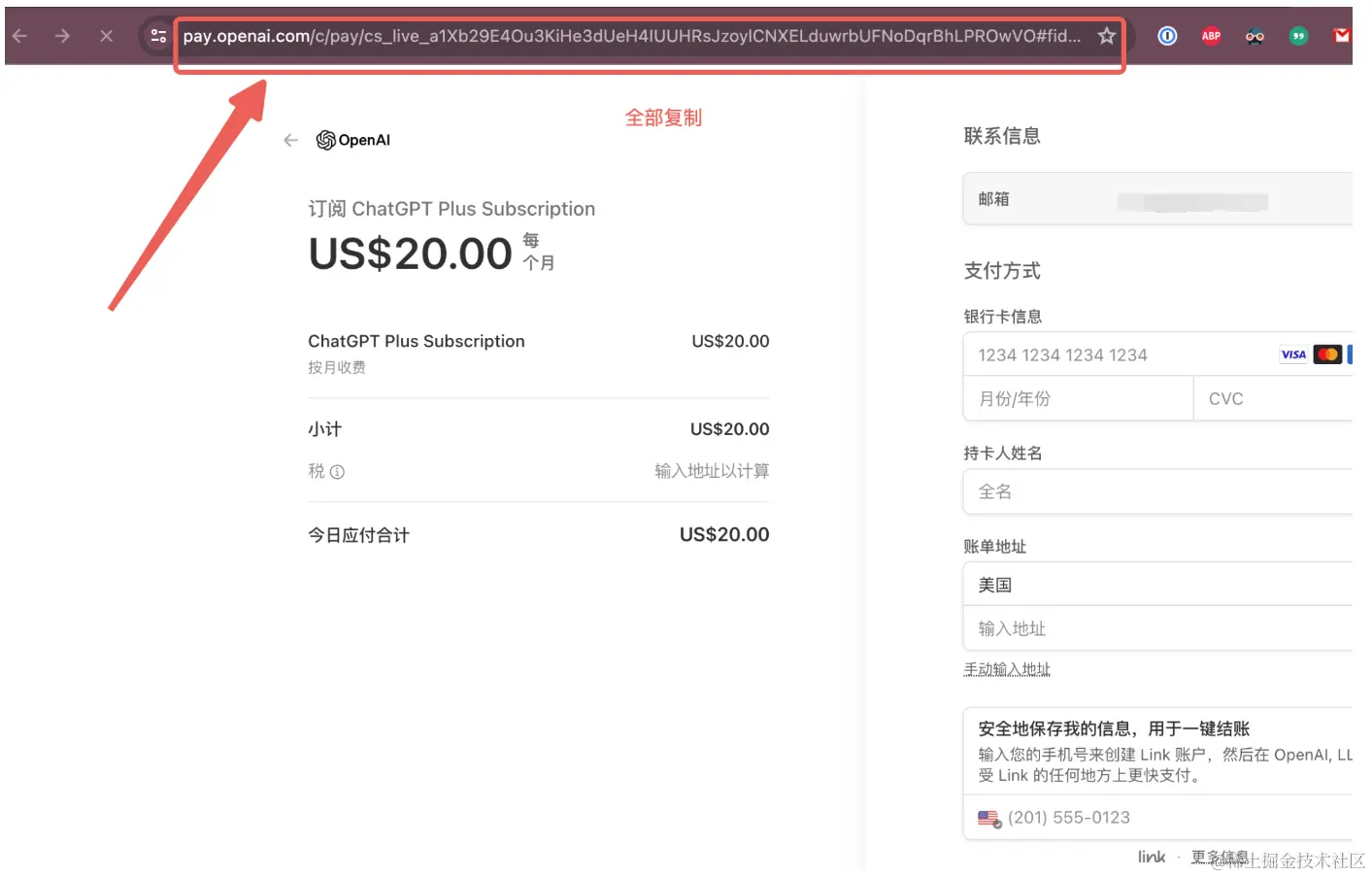Open site information icon in address bar
Screen dimensions: 1372x877
pyautogui.click(x=158, y=36)
